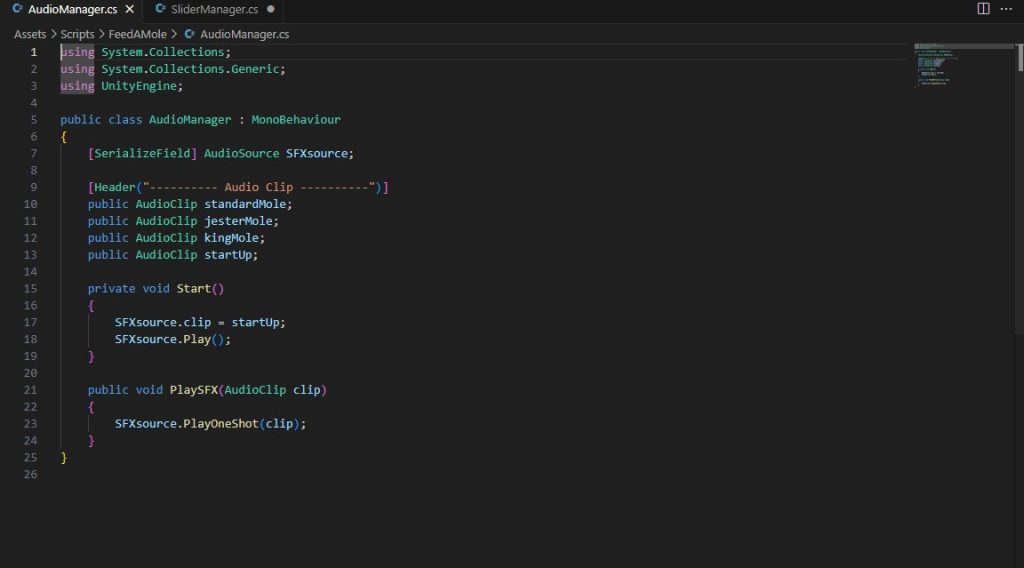Click 'SFXsource.clip' on line 17

coord(163,323)
